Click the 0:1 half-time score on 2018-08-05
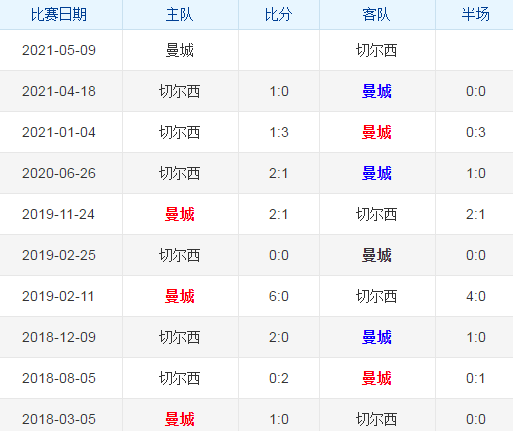Screen dimensions: 513x431 (x=476, y=378)
